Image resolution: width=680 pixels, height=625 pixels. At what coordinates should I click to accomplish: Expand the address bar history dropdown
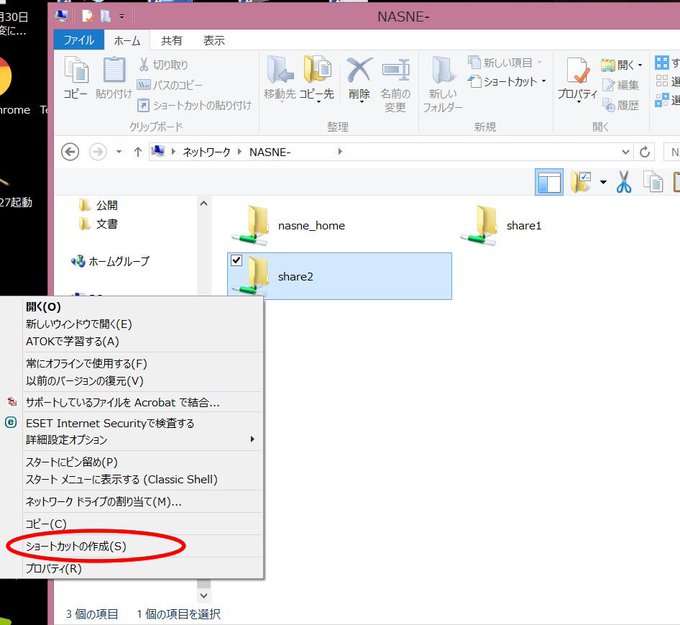(x=625, y=152)
